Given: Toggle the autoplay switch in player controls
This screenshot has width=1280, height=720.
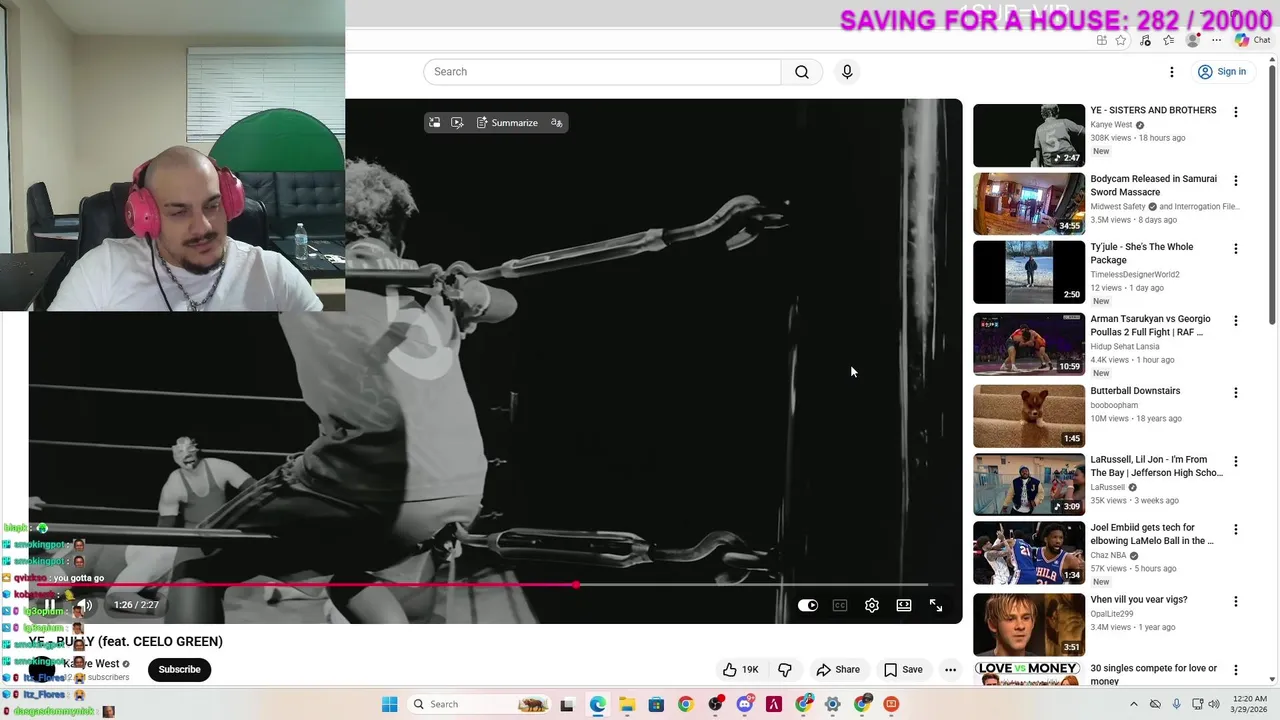Looking at the screenshot, I should (x=808, y=605).
